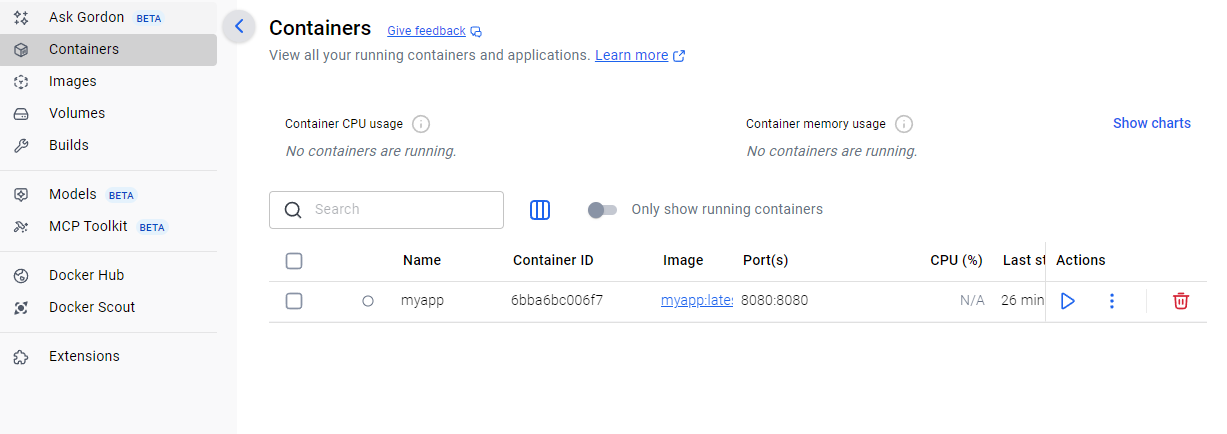
Task: Collapse the sidebar with the chevron button
Action: (x=239, y=27)
